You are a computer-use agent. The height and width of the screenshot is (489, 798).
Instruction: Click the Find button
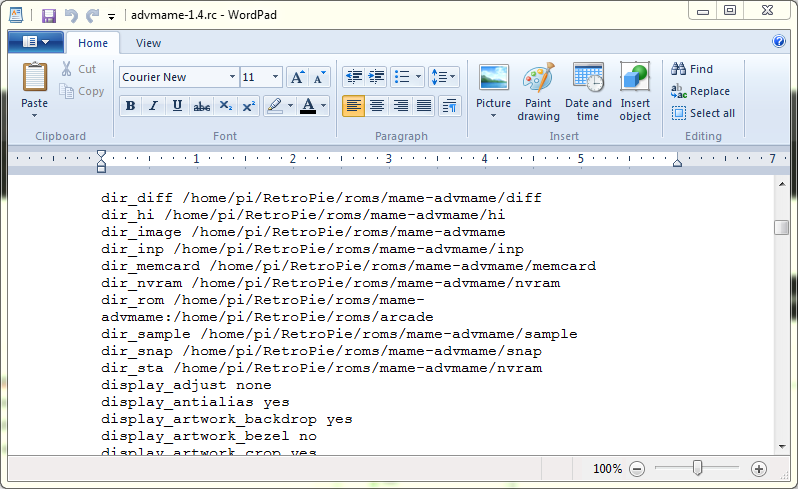[692, 69]
